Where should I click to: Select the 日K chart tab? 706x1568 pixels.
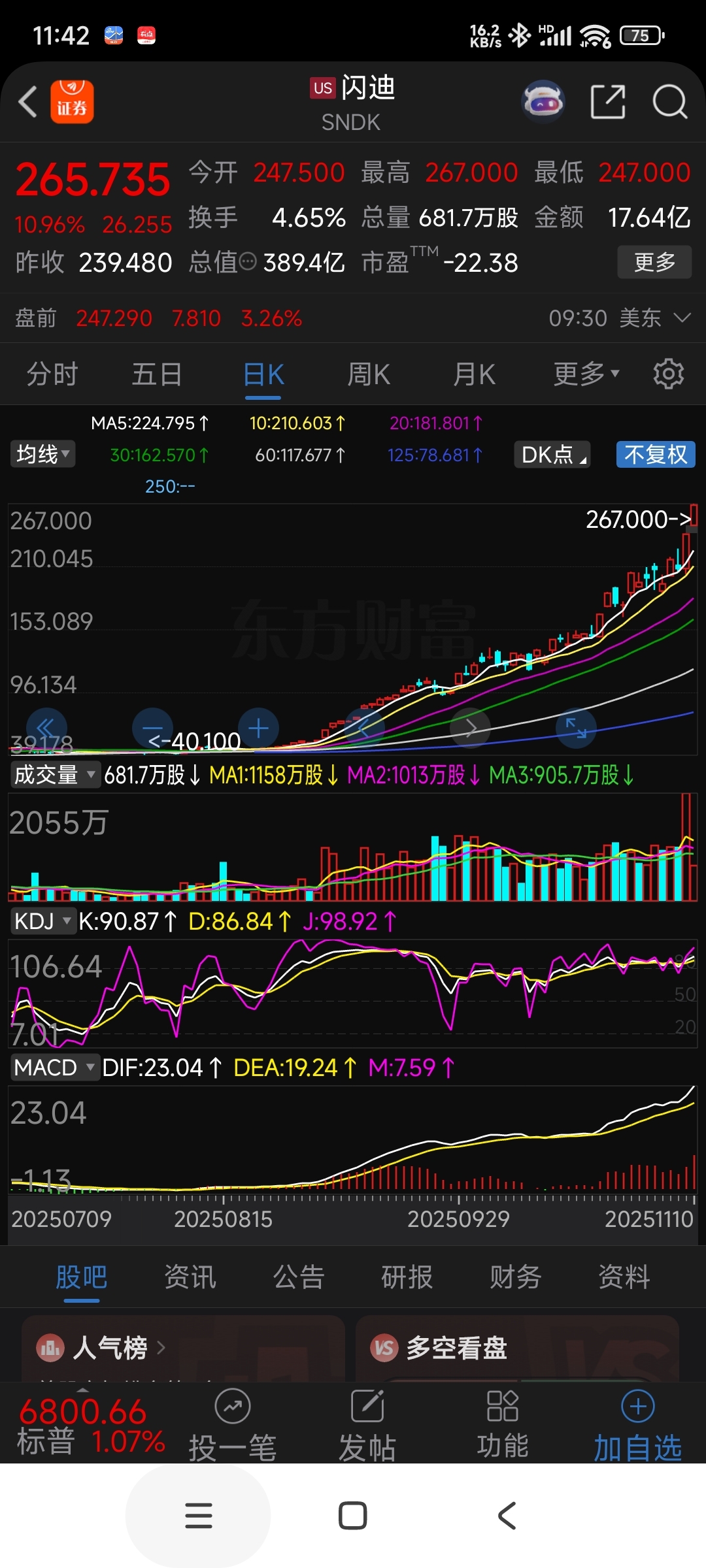[x=263, y=374]
